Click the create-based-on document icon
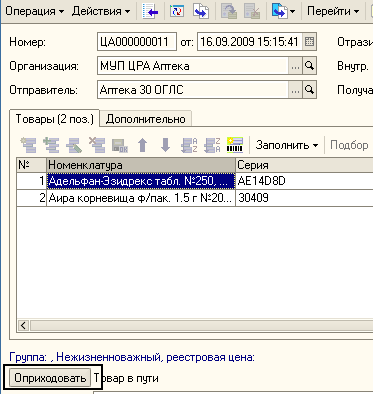 (x=279, y=11)
